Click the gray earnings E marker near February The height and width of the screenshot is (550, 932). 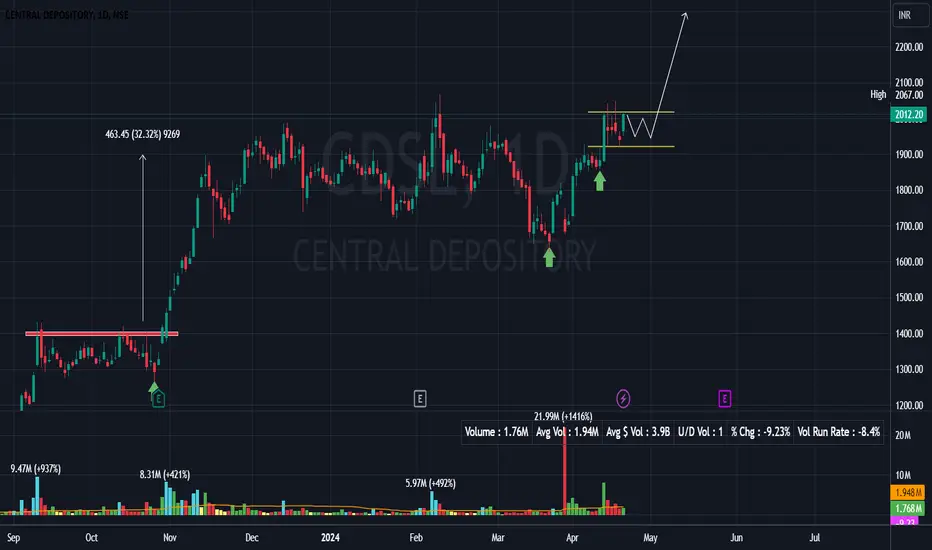click(x=420, y=398)
